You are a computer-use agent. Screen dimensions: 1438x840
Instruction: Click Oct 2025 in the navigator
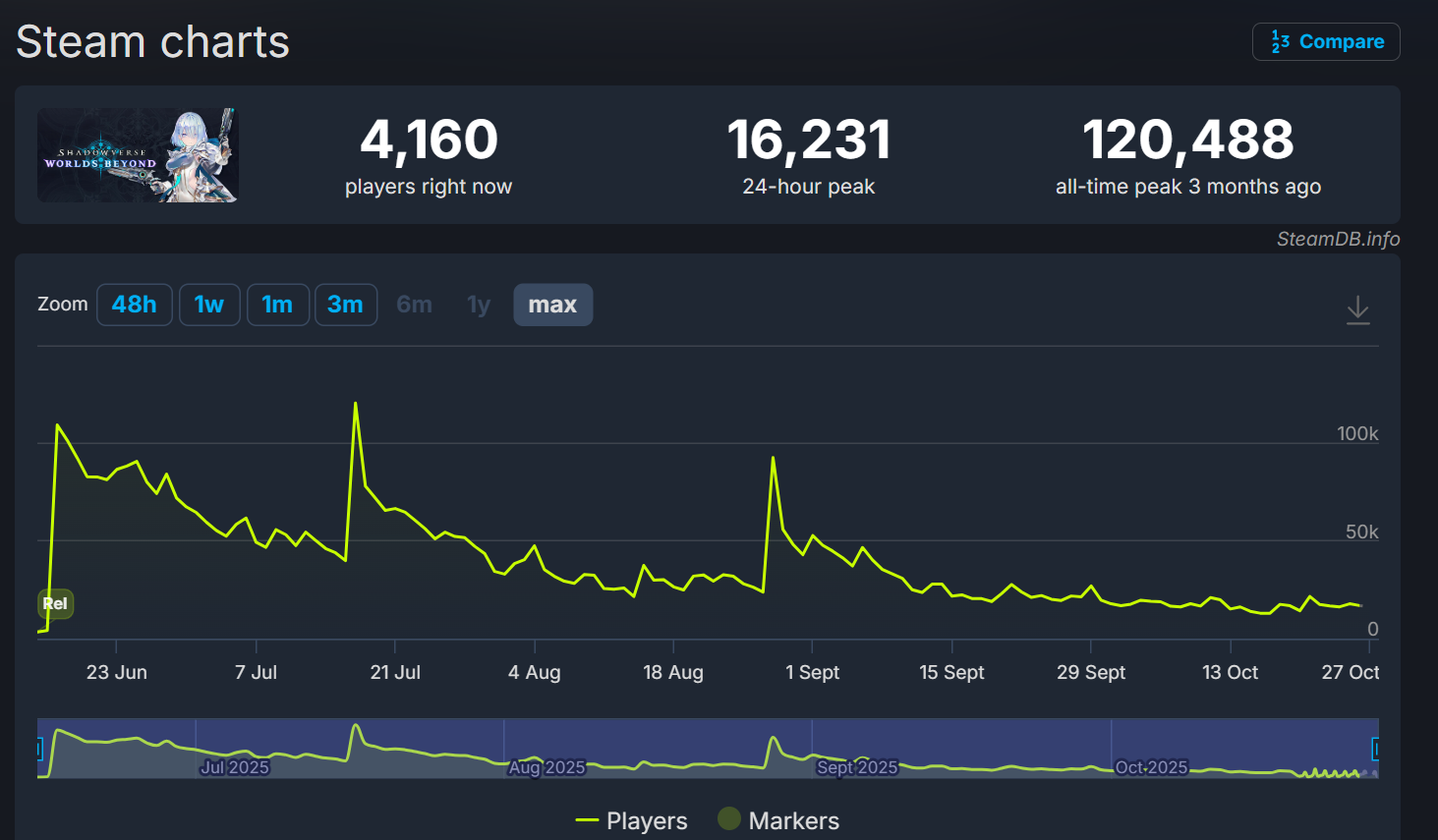[1152, 767]
